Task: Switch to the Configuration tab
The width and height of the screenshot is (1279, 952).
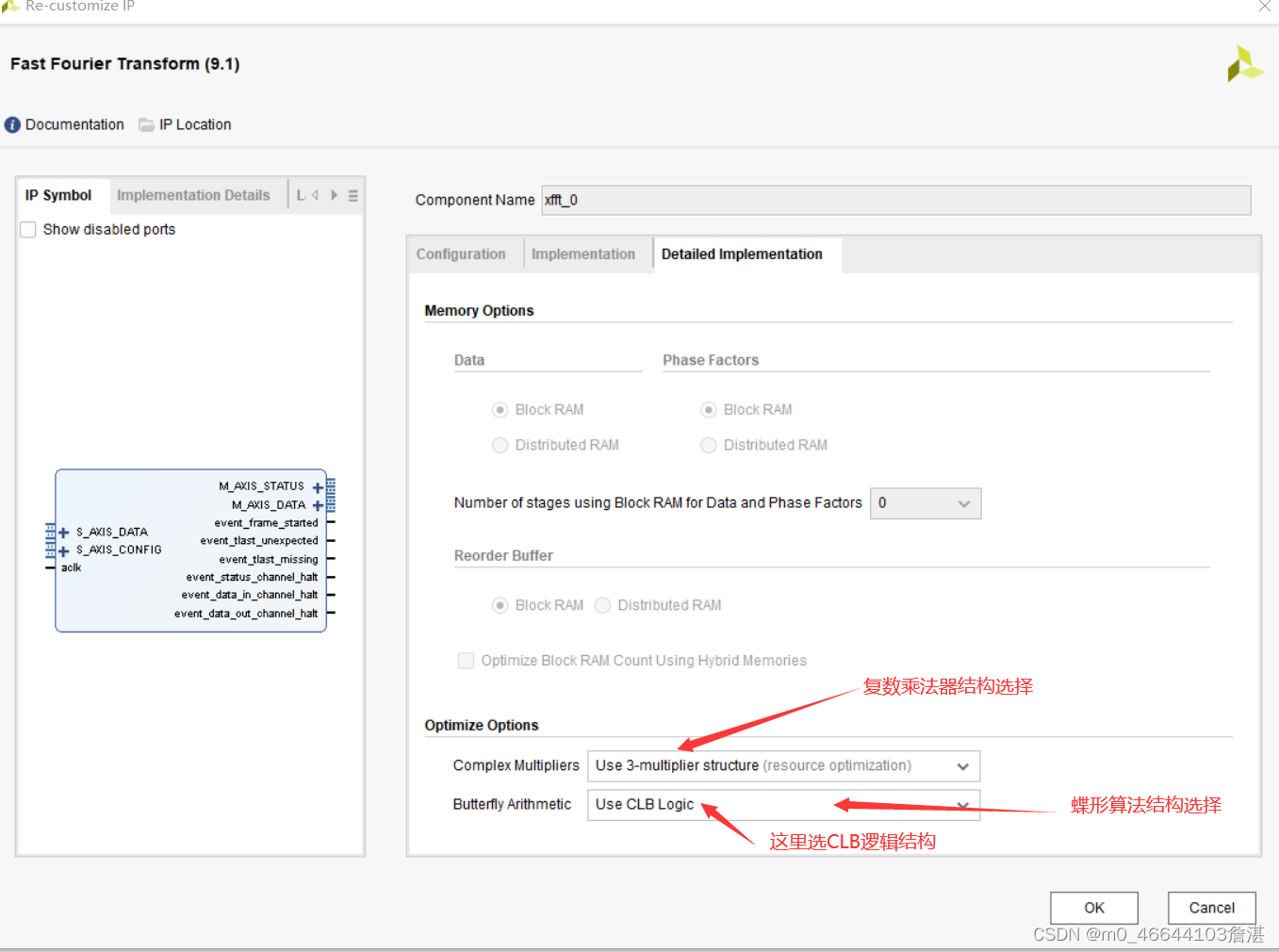Action: point(461,254)
